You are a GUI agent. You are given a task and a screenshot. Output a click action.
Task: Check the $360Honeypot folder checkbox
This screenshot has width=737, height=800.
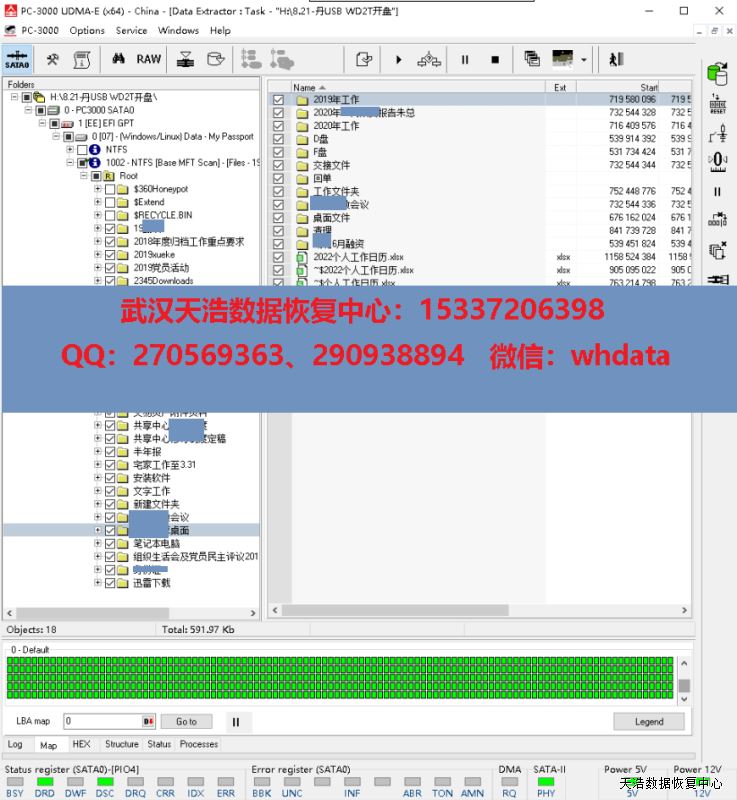[x=109, y=189]
